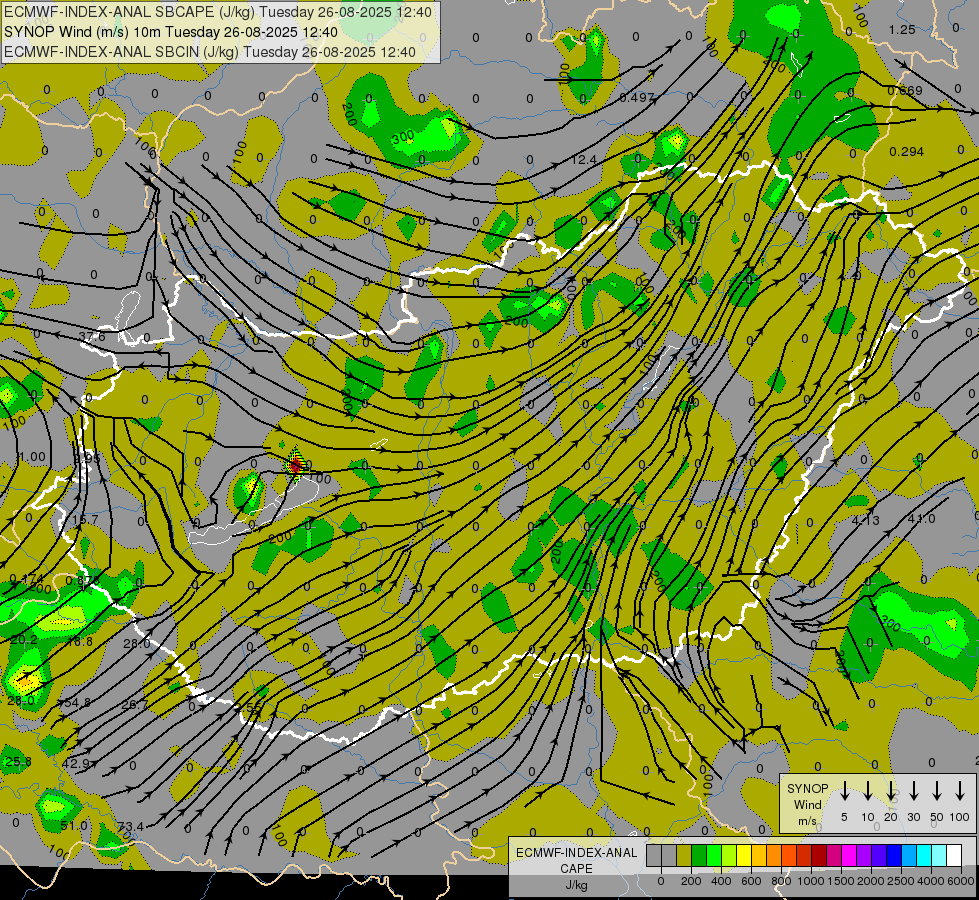This screenshot has width=979, height=900.
Task: Pick the dark red CAPE legend swatch
Action: click(x=819, y=856)
